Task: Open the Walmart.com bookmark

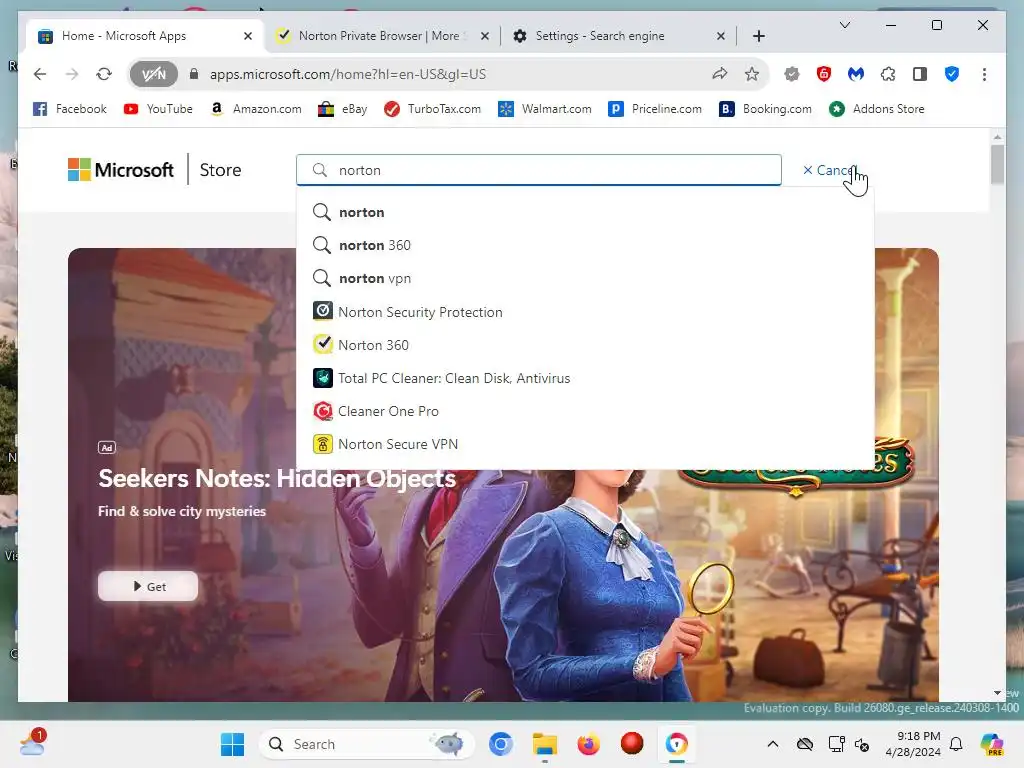Action: [545, 109]
